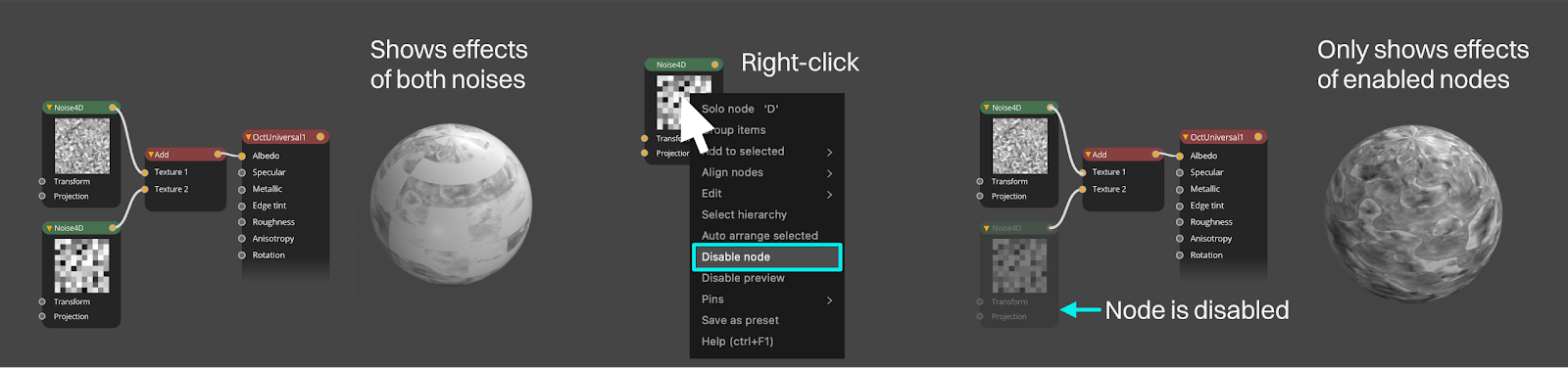Screen dimensions: 1568x368
Task: Click left OctUniversal1 Albedo input pin
Action: click(242, 156)
